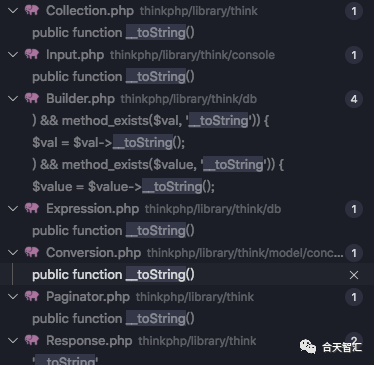Select the __toString match under Conversion.php

click(x=113, y=275)
